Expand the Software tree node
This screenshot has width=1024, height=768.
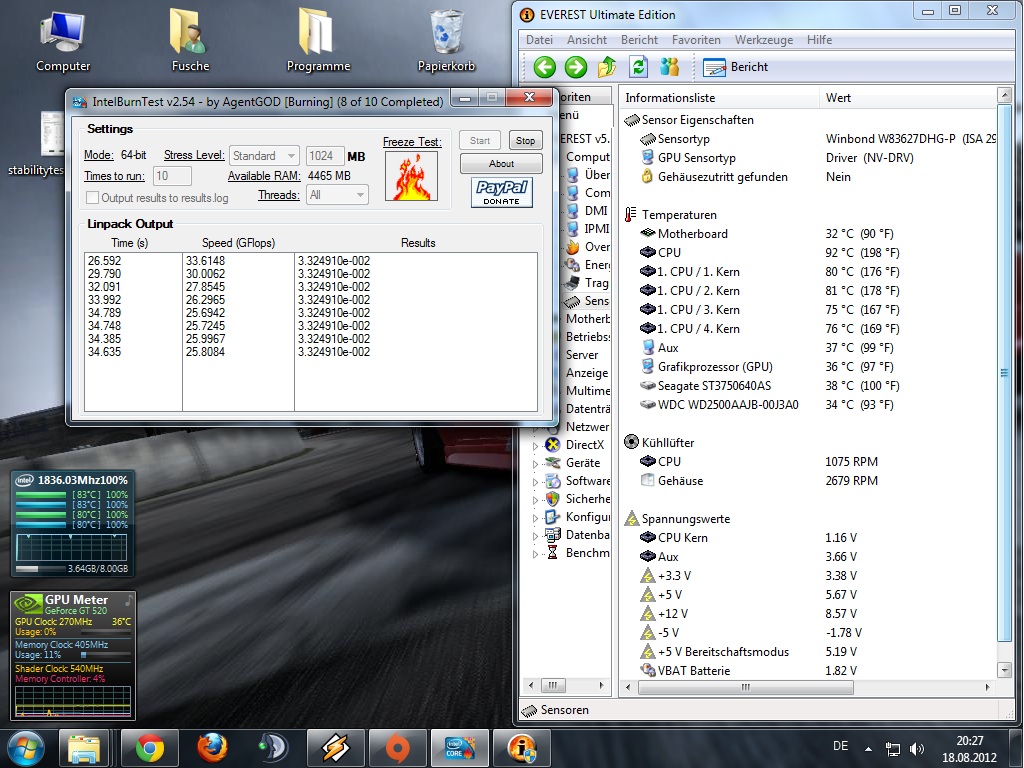tap(536, 482)
